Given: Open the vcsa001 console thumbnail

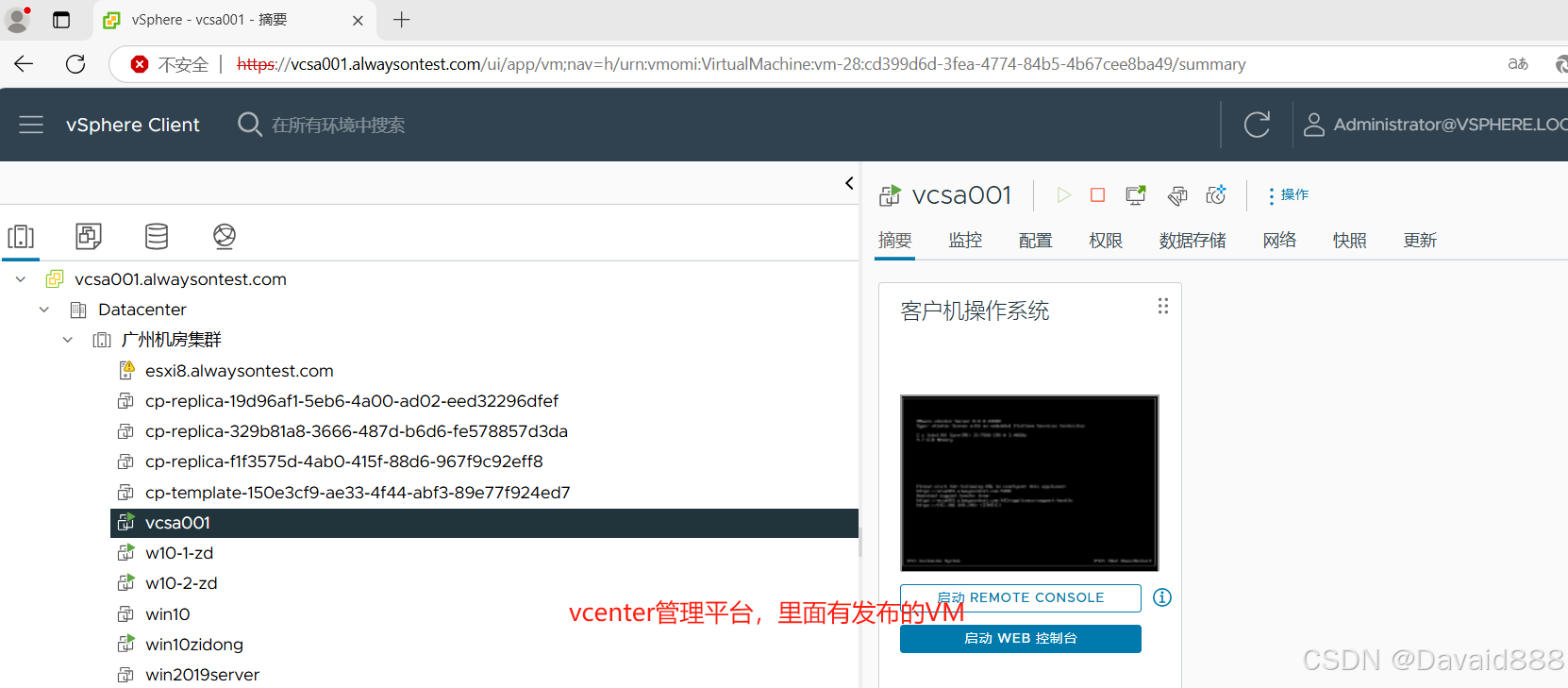Looking at the screenshot, I should (x=1029, y=483).
